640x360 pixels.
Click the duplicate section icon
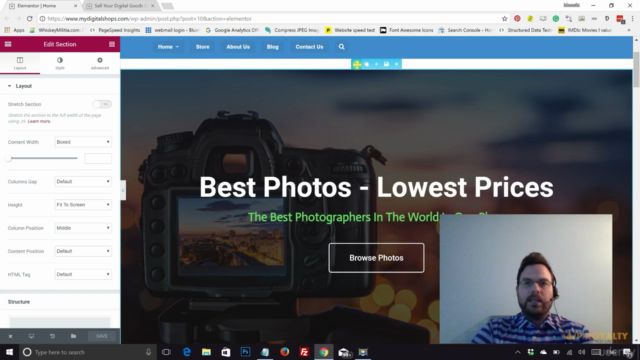(x=367, y=64)
